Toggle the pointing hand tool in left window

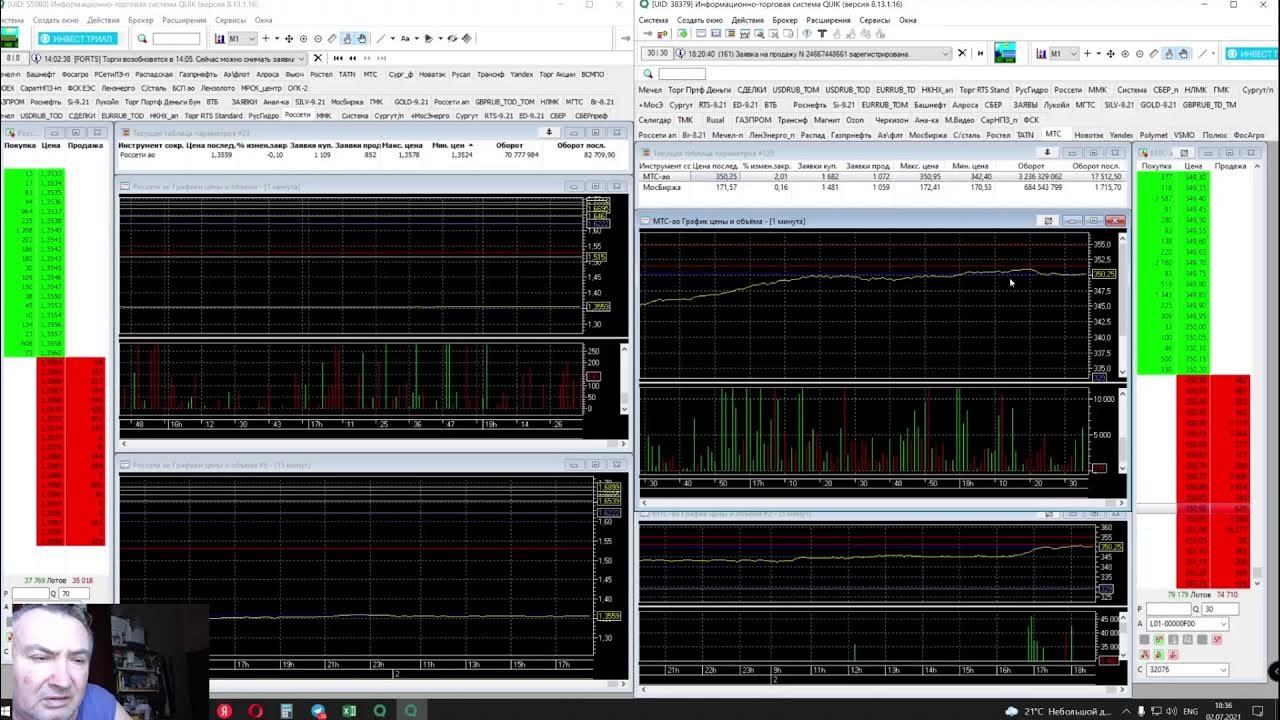(347, 39)
